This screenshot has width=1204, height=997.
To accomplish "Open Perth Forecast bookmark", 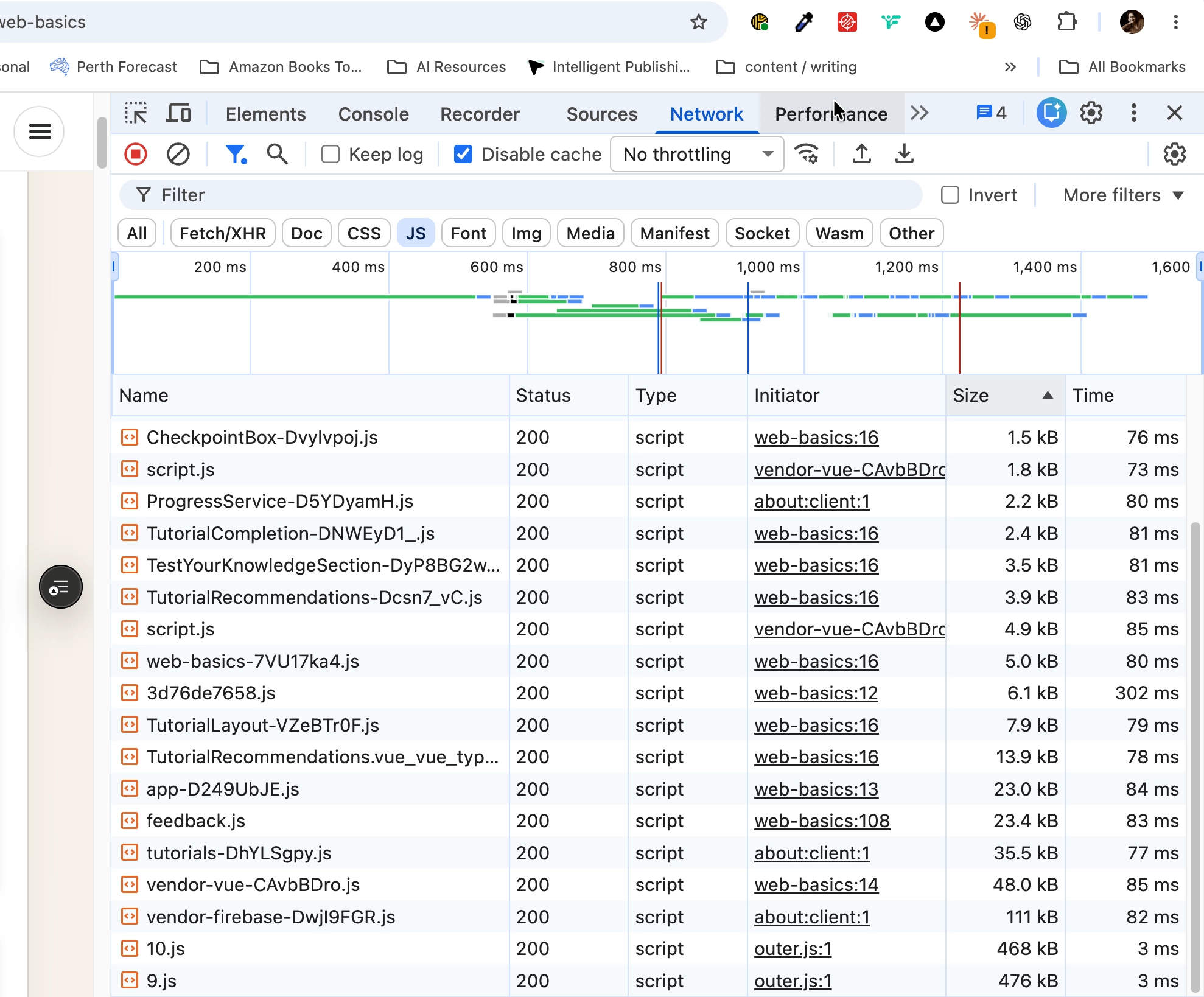I will coord(114,67).
